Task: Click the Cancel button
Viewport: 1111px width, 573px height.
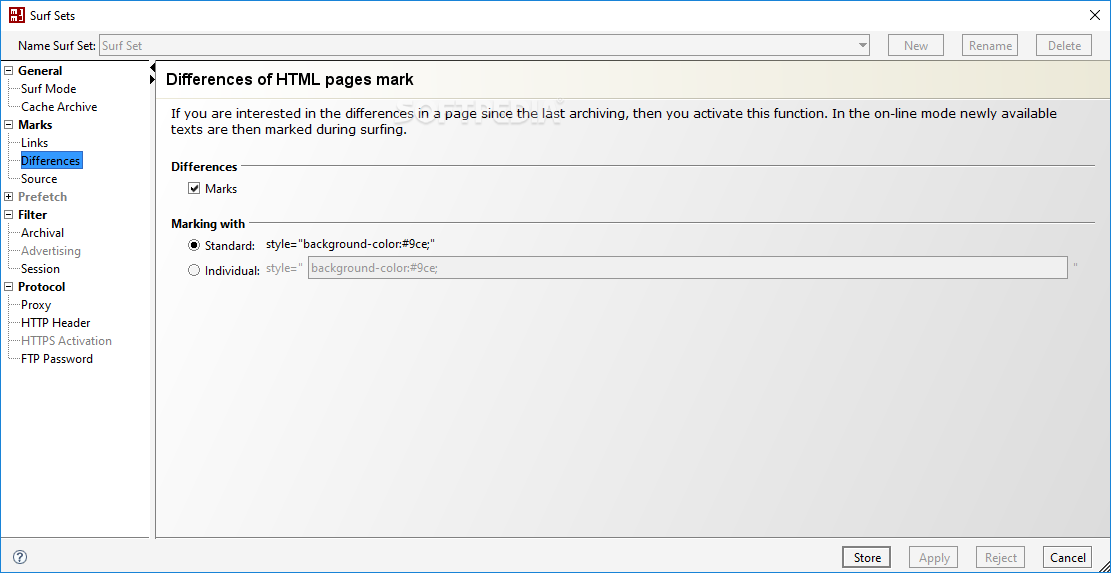Action: pyautogui.click(x=1067, y=557)
